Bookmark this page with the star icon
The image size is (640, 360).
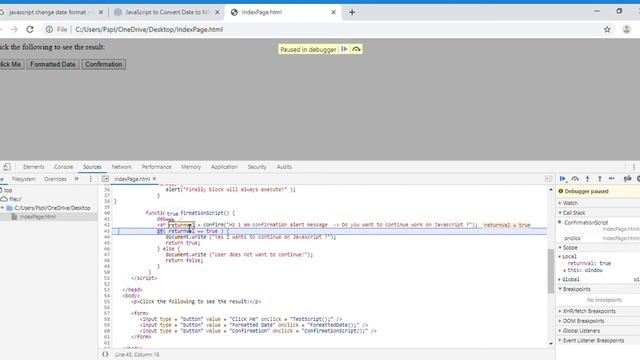point(607,29)
